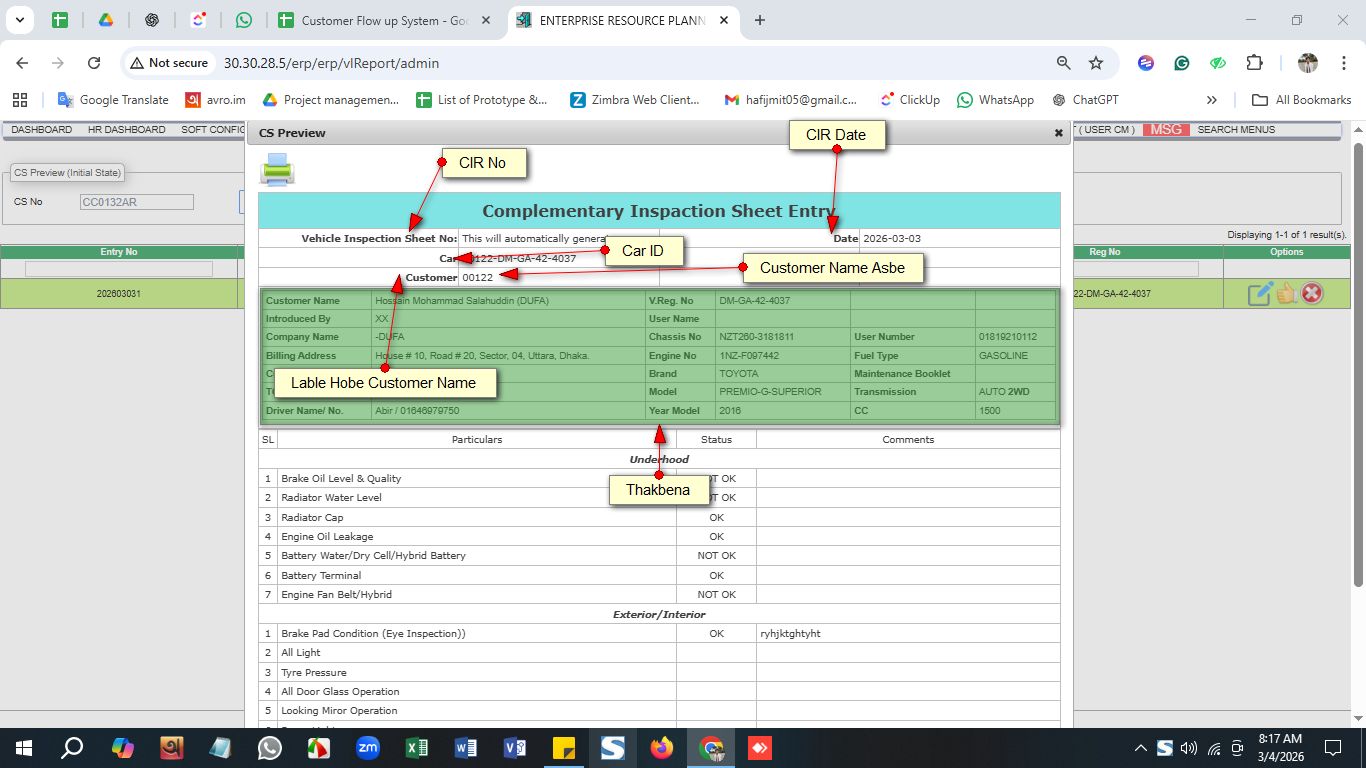
Task: Click the Grammarly extension icon
Action: pyautogui.click(x=1182, y=63)
